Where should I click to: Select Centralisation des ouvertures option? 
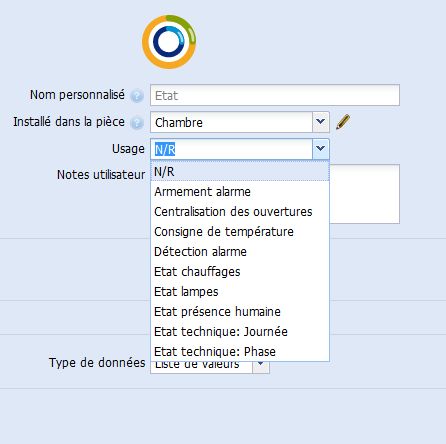pyautogui.click(x=240, y=212)
